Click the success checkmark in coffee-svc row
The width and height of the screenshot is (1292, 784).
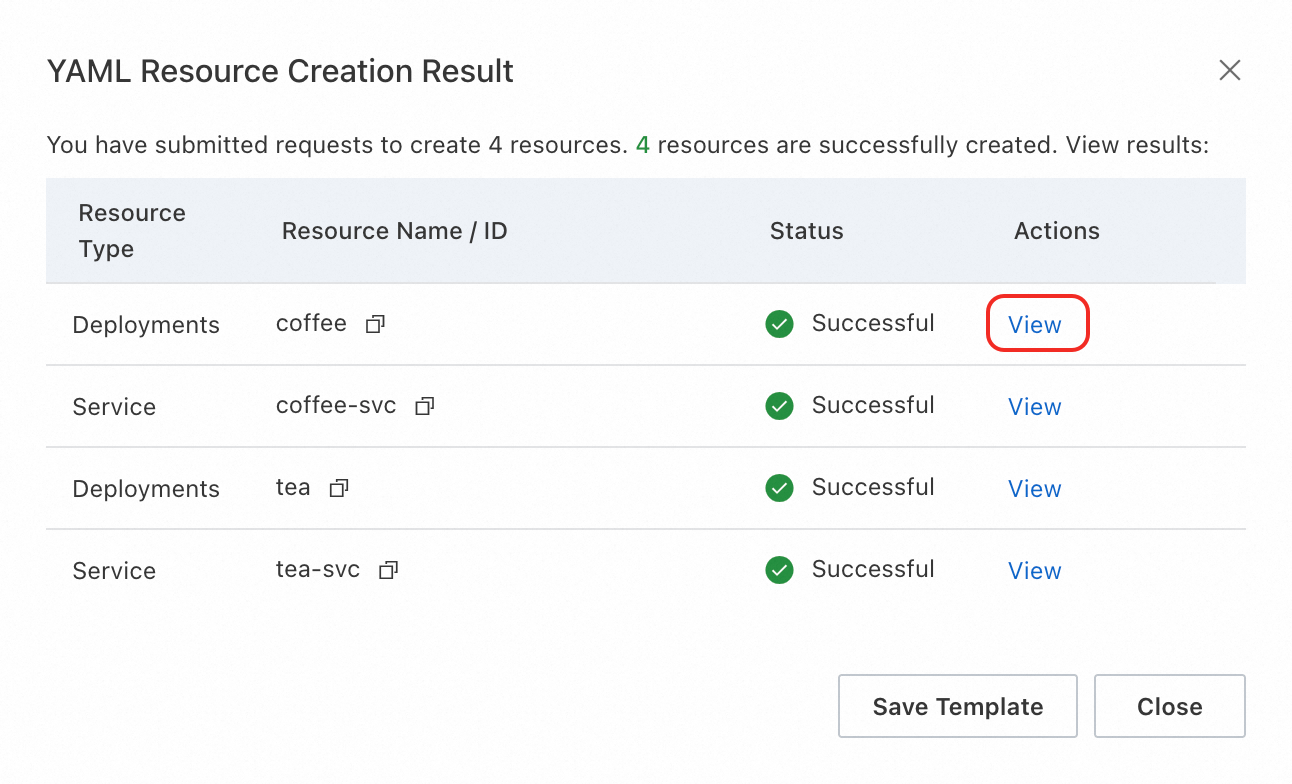779,406
